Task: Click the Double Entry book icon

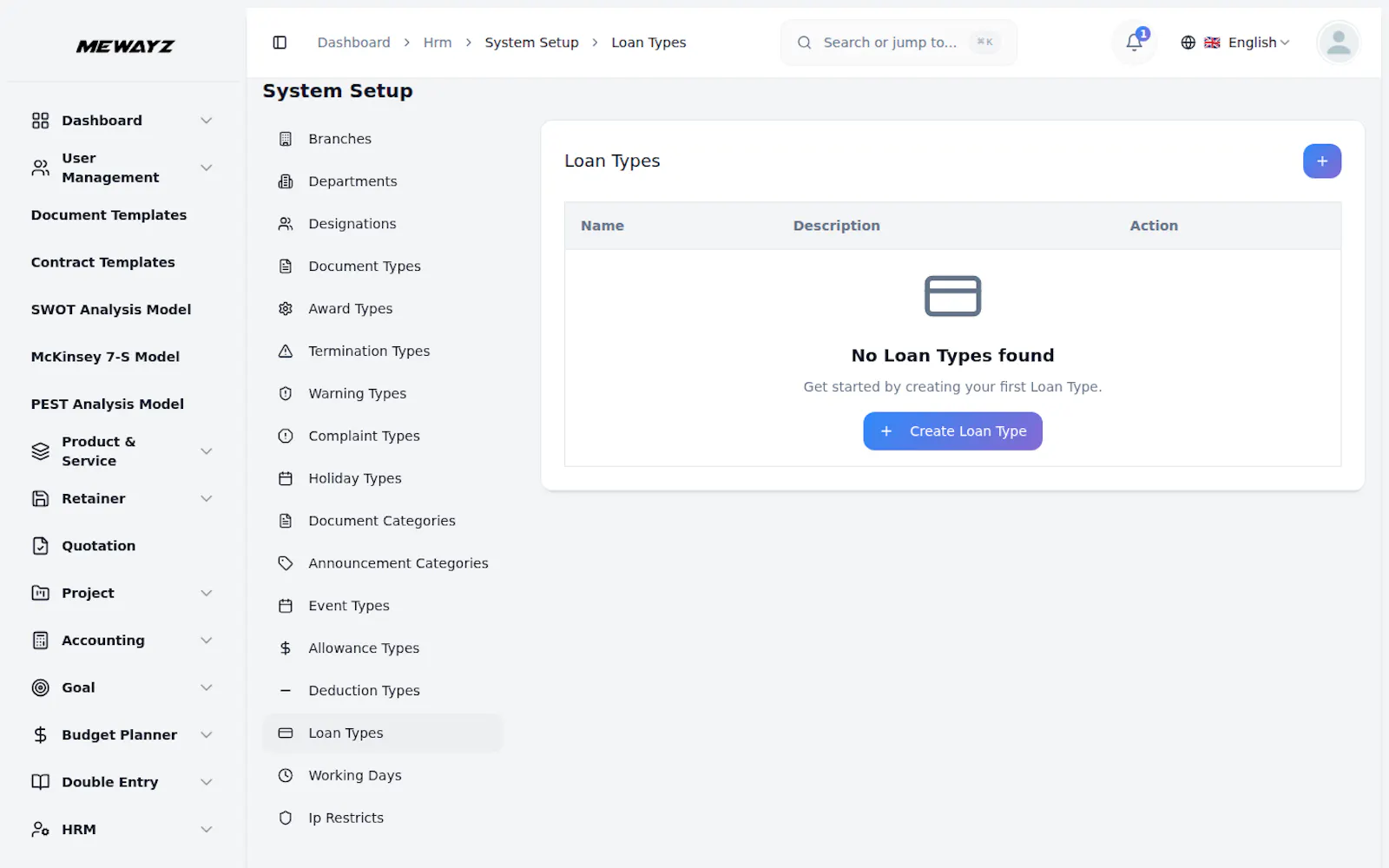Action: [x=41, y=782]
